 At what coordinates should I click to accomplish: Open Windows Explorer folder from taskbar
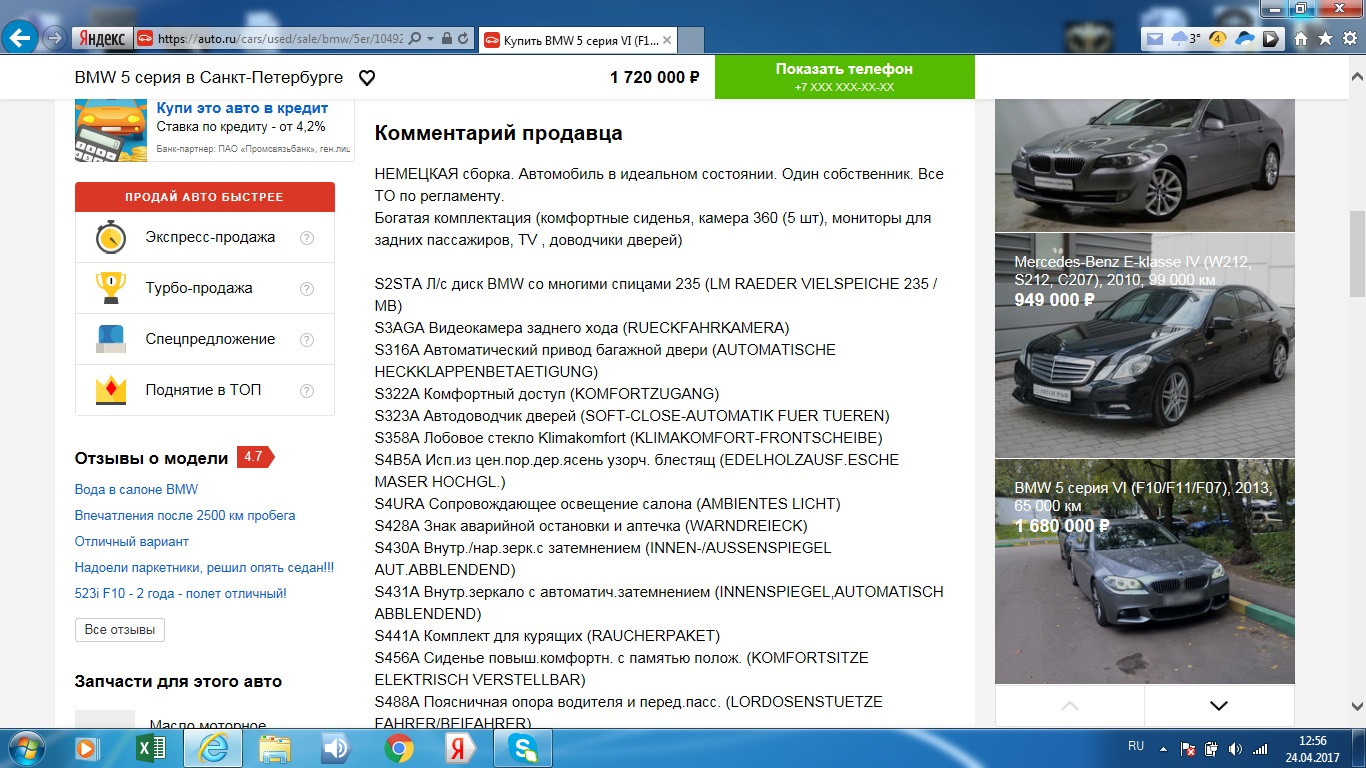[274, 748]
